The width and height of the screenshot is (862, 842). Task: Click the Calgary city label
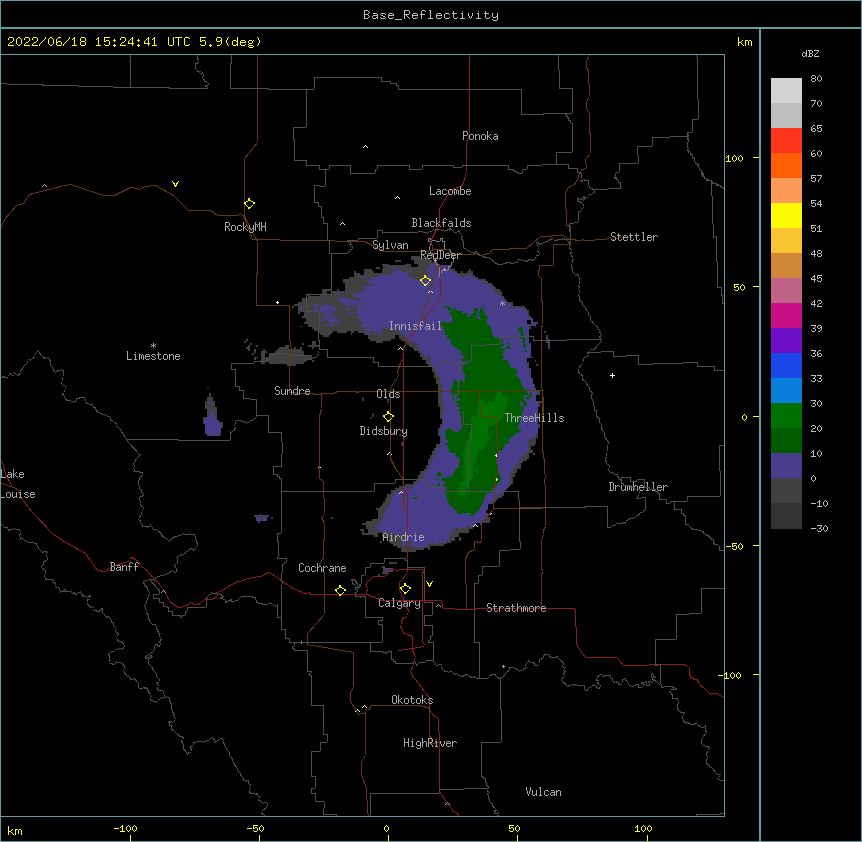click(x=400, y=603)
